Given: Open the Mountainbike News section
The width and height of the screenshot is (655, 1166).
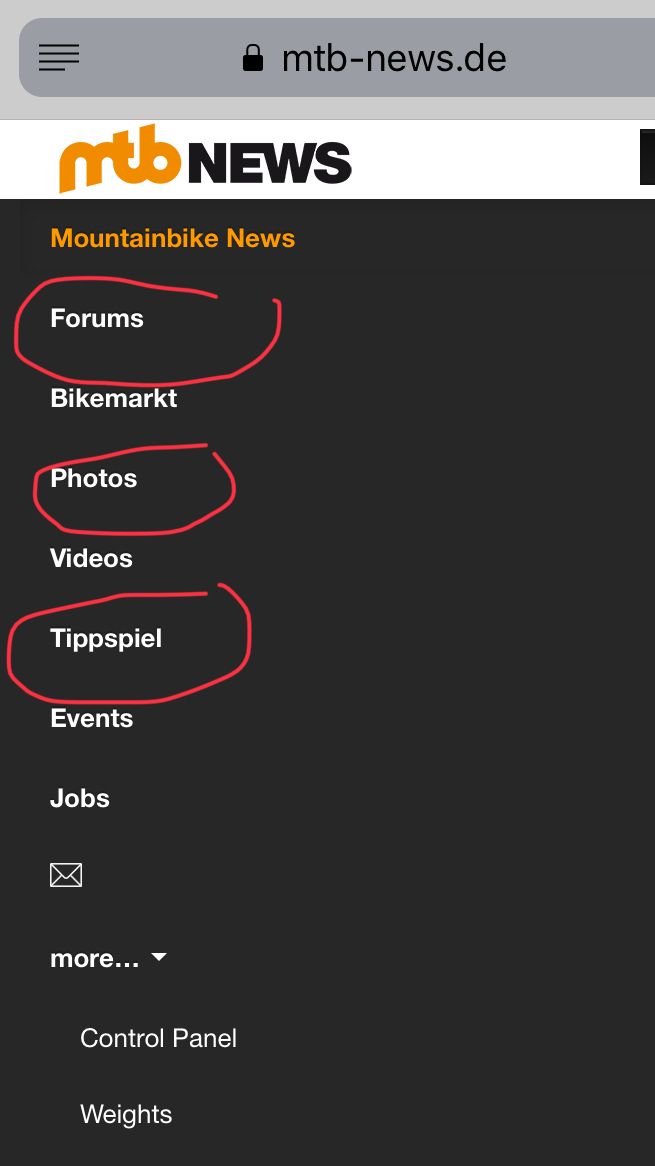Looking at the screenshot, I should coord(173,238).
